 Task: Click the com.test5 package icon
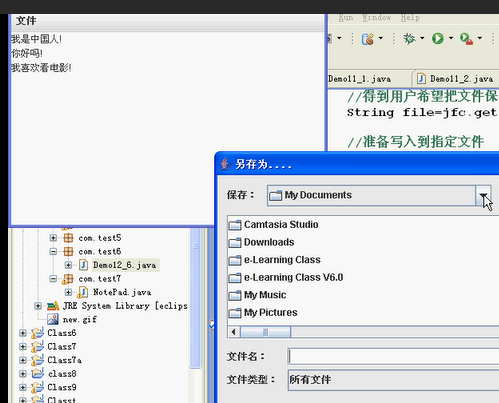click(68, 238)
